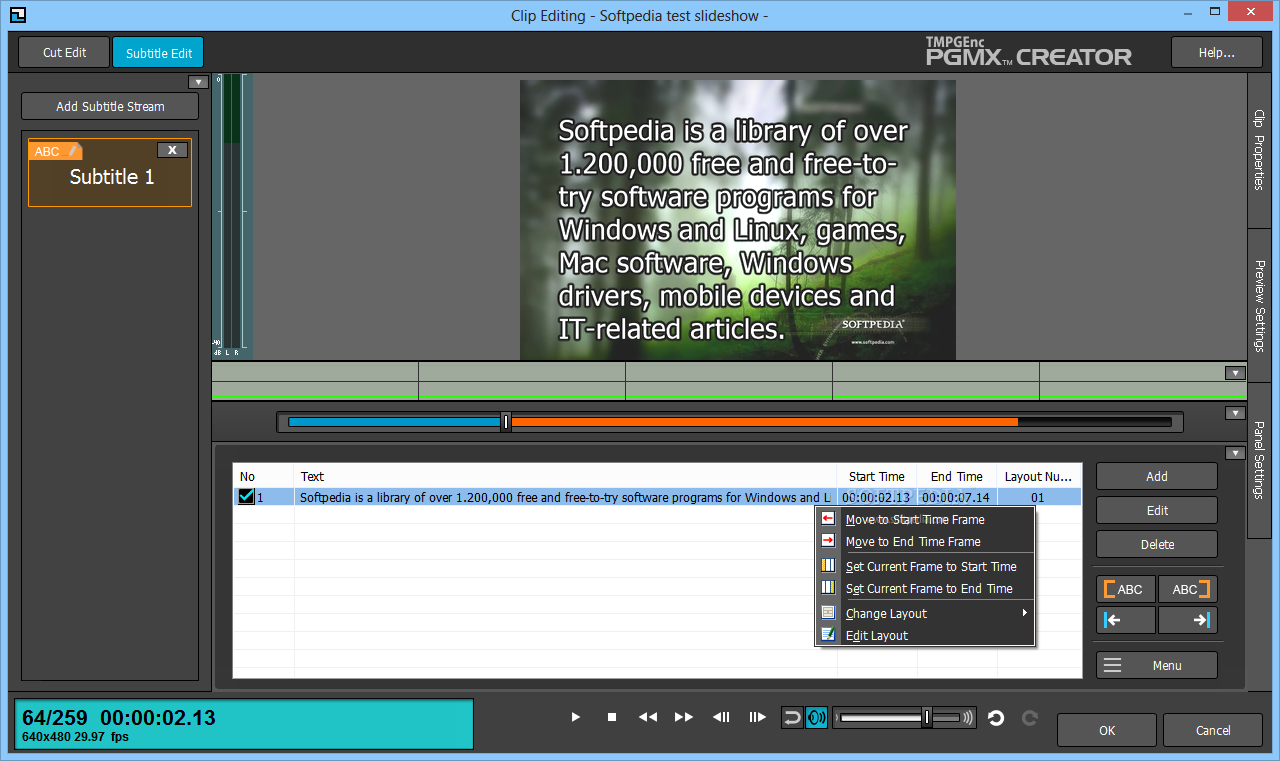
Task: Click the jump-to-end right arrow button
Action: [x=1188, y=620]
